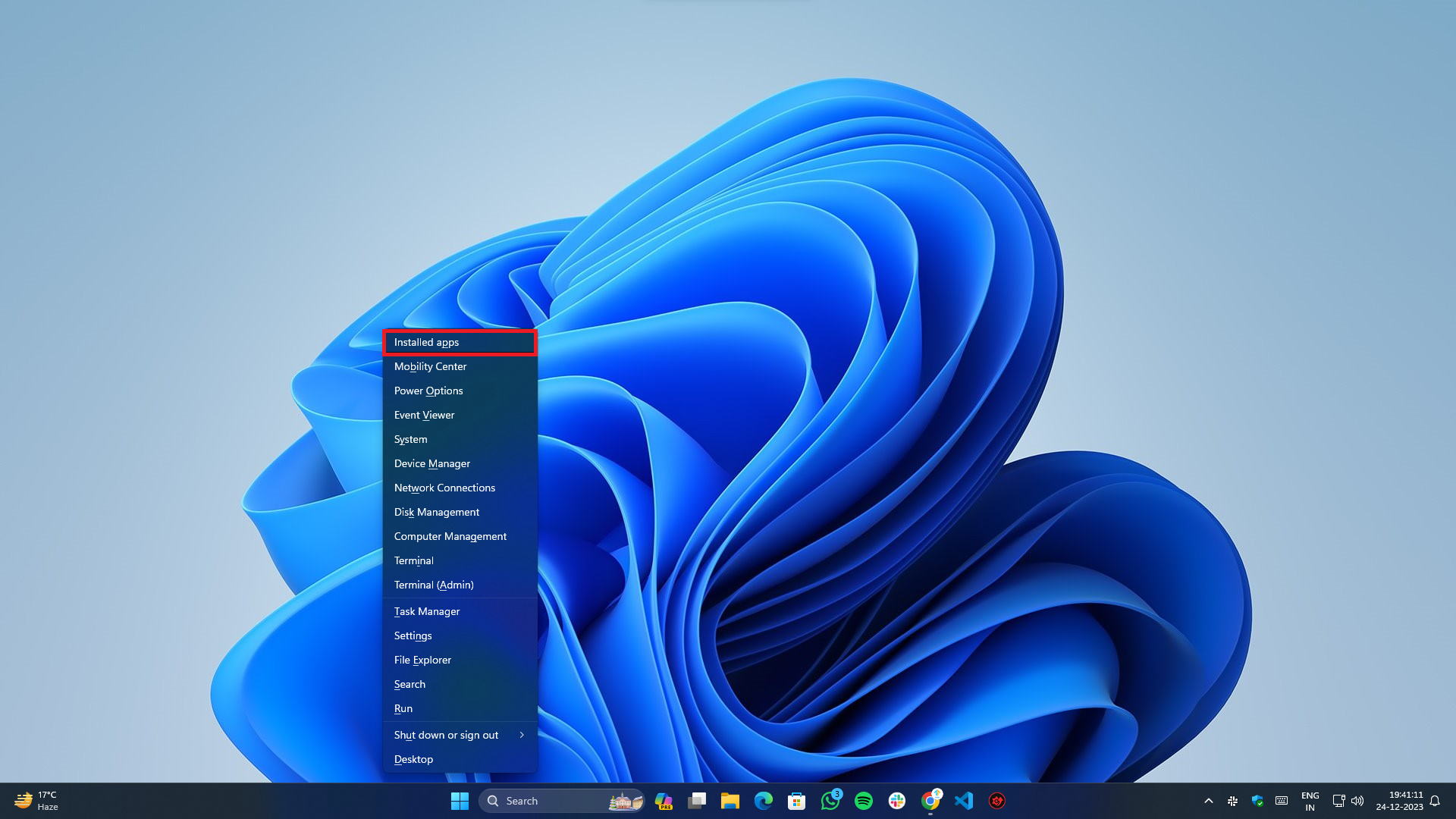Open File Explorer taskbar icon
Image resolution: width=1456 pixels, height=819 pixels.
click(730, 801)
